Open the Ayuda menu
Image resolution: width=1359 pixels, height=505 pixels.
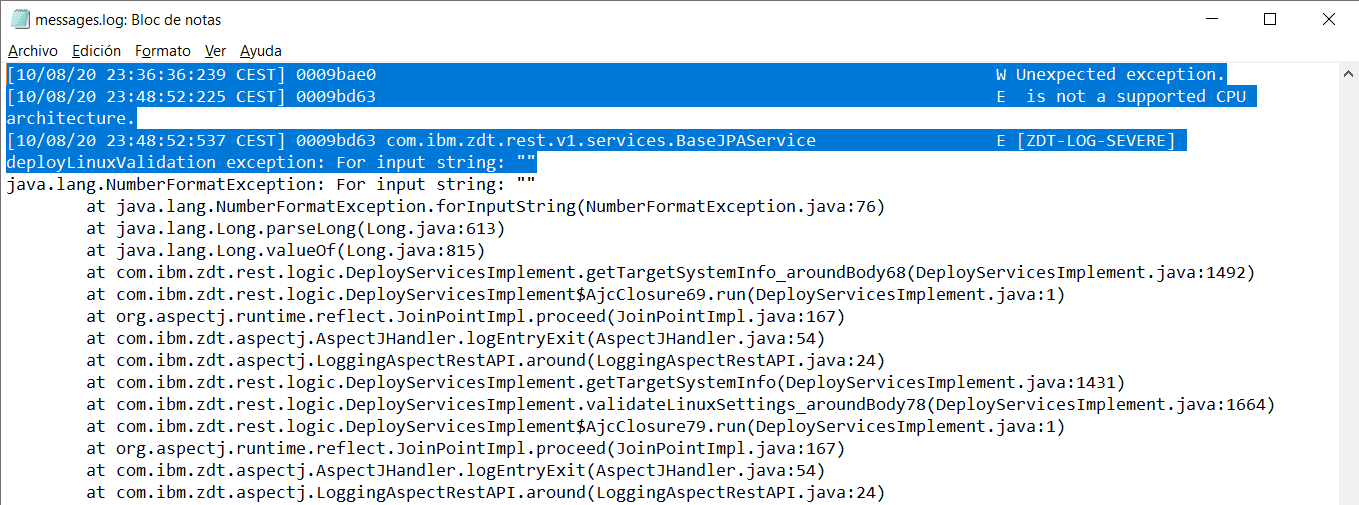point(261,50)
